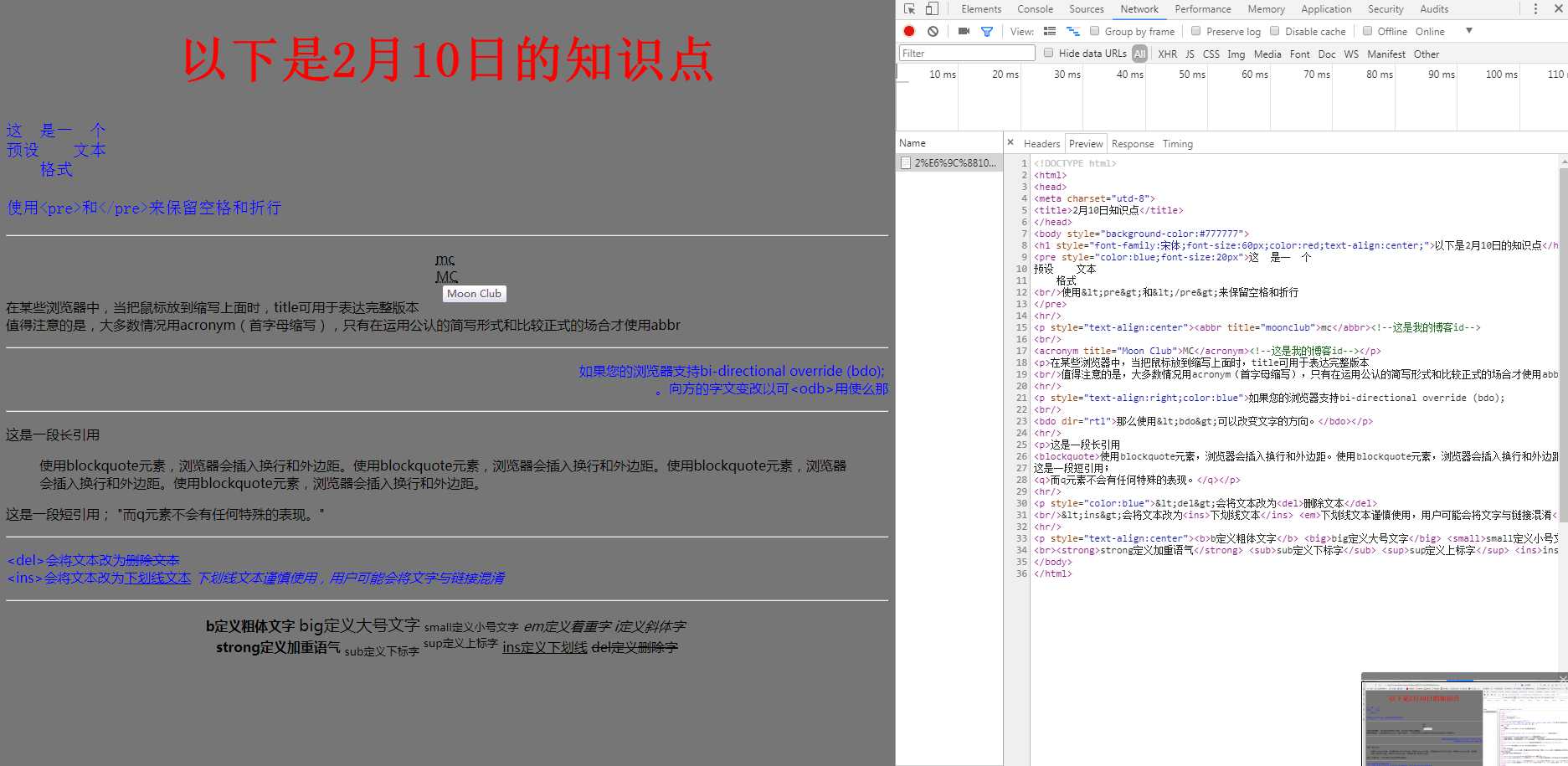Click the lowercase 'mc' abbreviation text
This screenshot has height=766, width=1568.
coord(445,260)
